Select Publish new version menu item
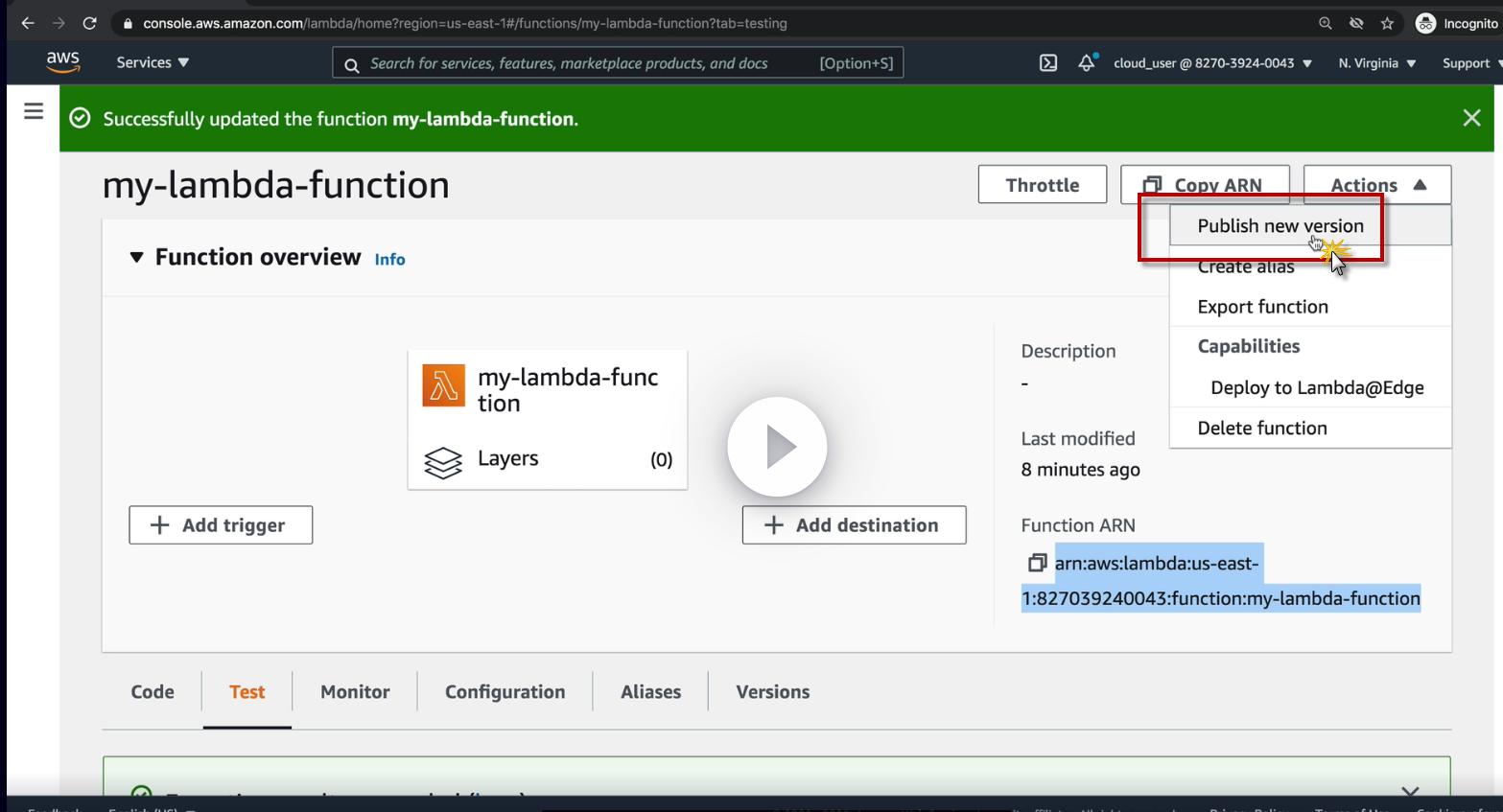This screenshot has height=812, width=1503. coord(1280,226)
